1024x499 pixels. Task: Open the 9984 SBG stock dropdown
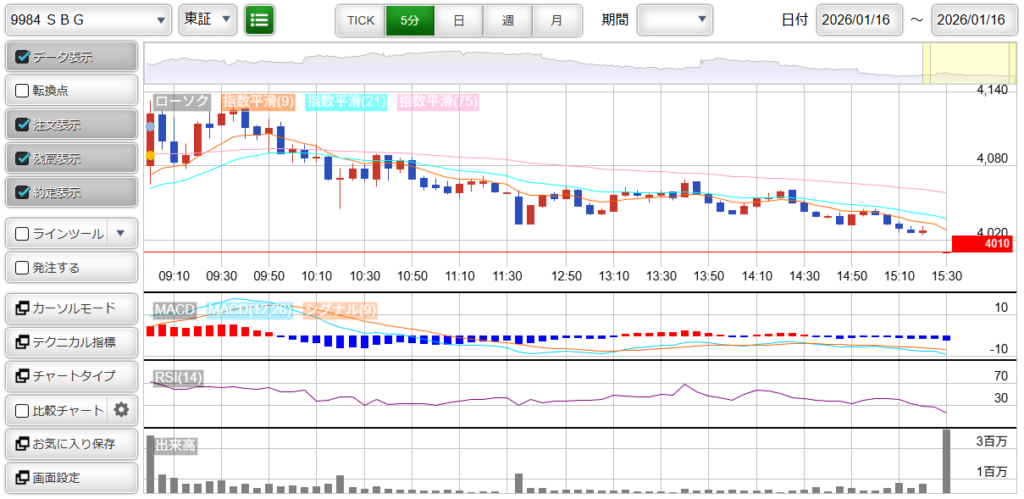pyautogui.click(x=88, y=19)
